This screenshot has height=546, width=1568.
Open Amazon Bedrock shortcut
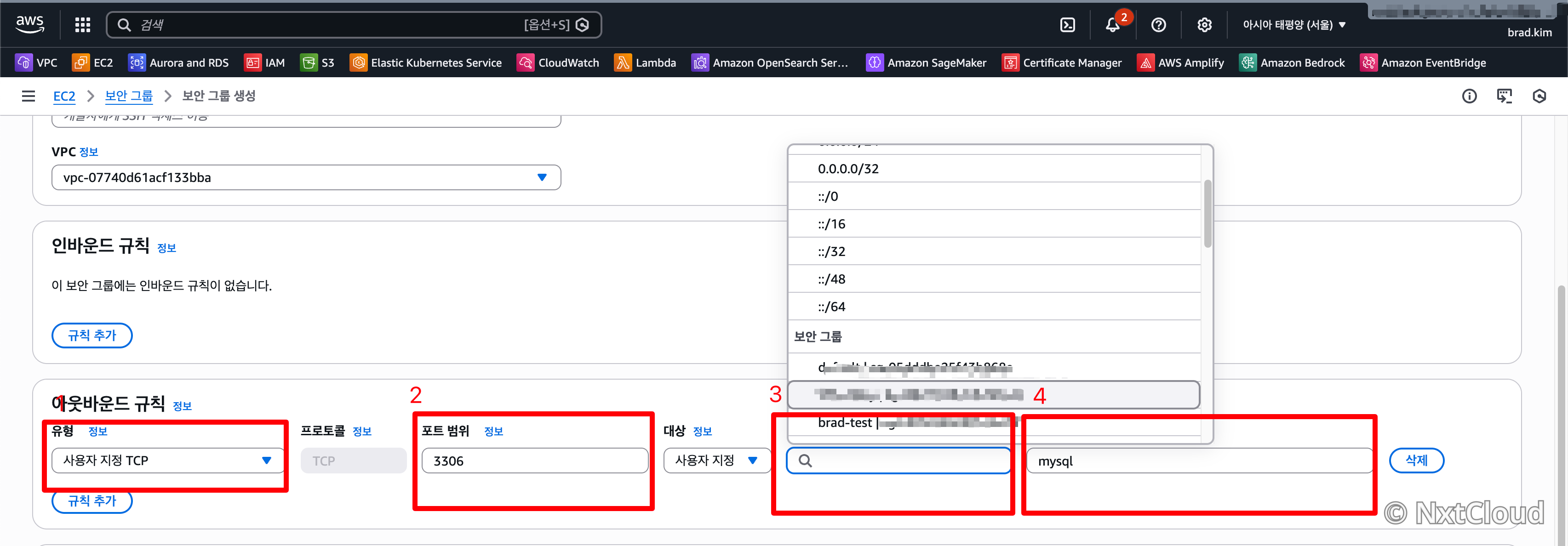(1292, 62)
